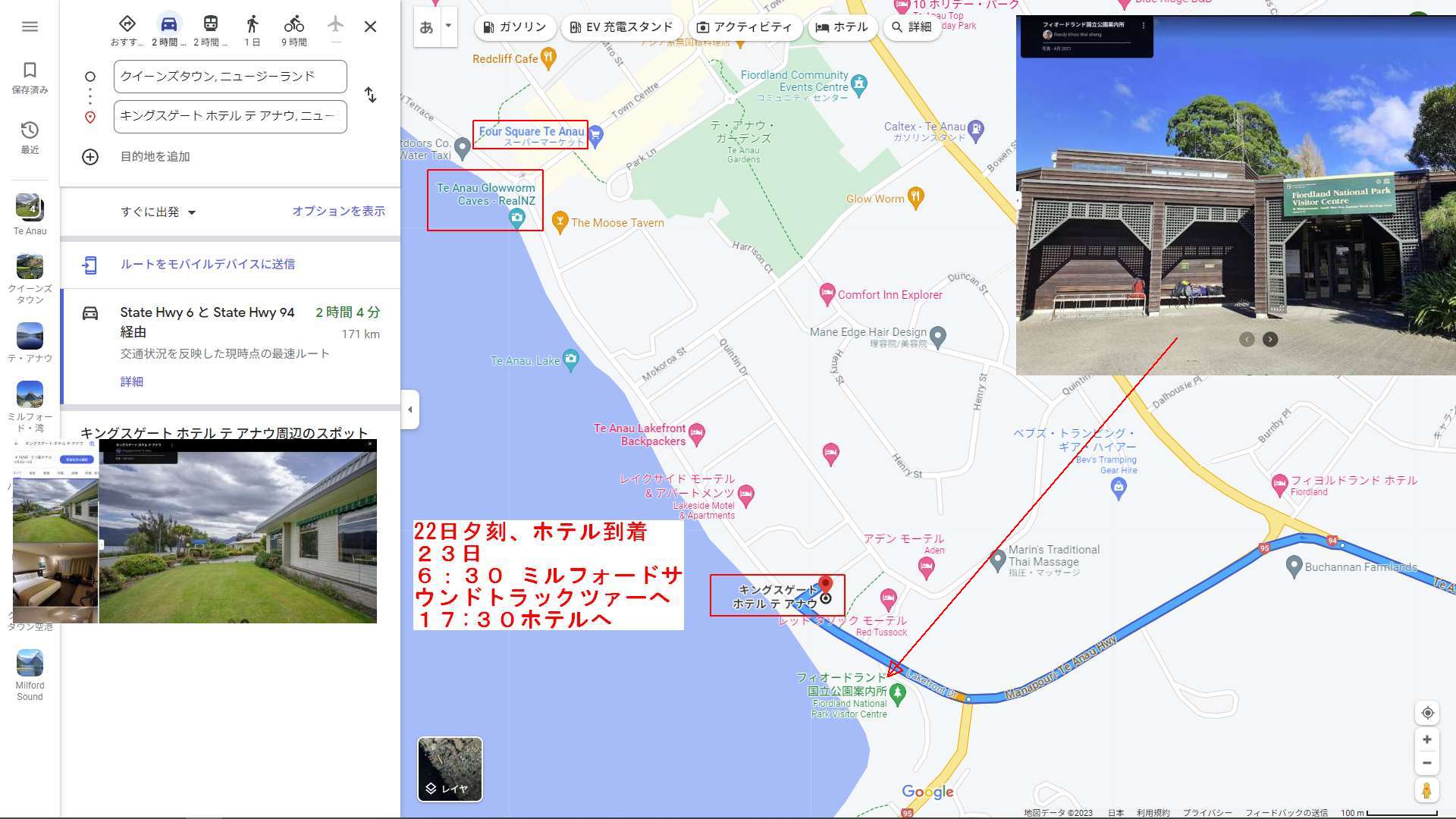
Task: Open the hamburger main menu
Action: coord(30,27)
